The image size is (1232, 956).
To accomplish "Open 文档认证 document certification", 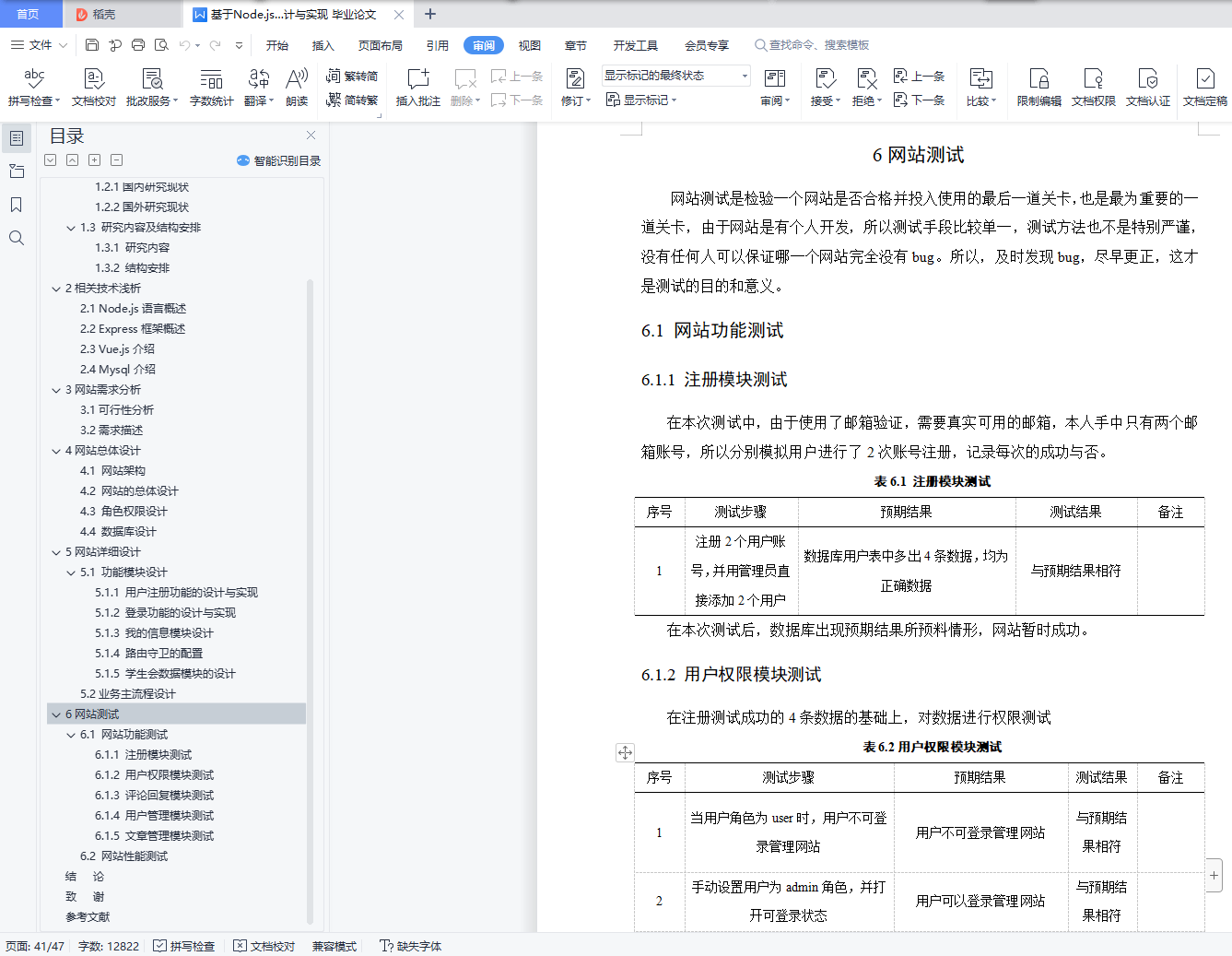I will (1148, 88).
